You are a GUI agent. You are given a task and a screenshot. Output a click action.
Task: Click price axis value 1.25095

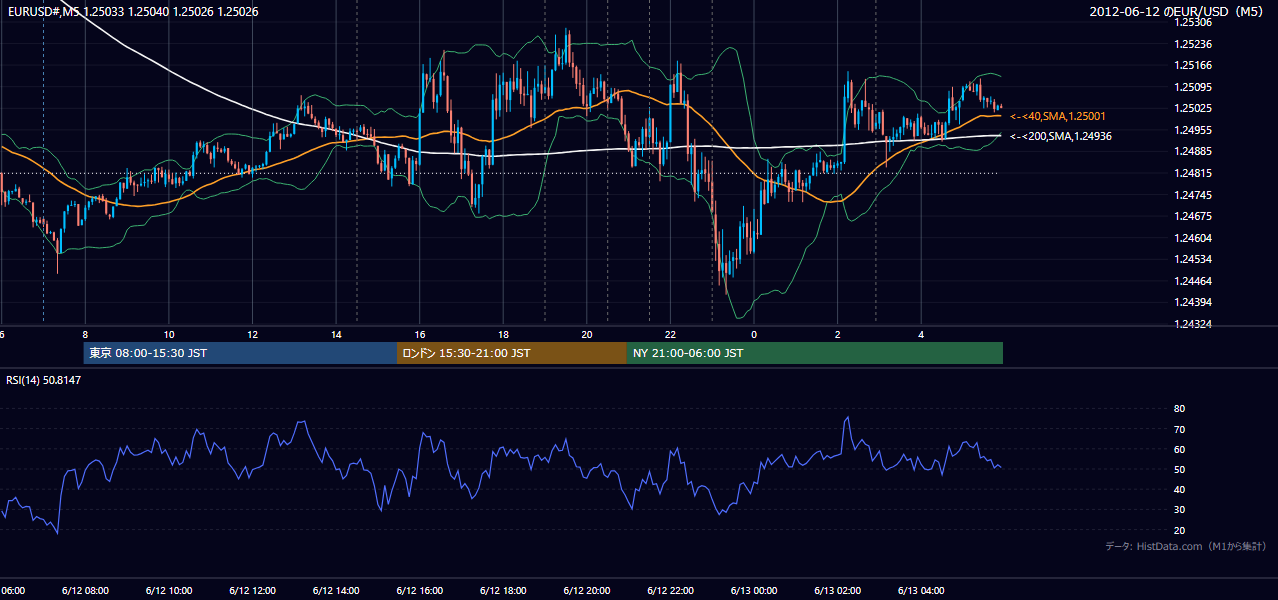coord(1193,87)
